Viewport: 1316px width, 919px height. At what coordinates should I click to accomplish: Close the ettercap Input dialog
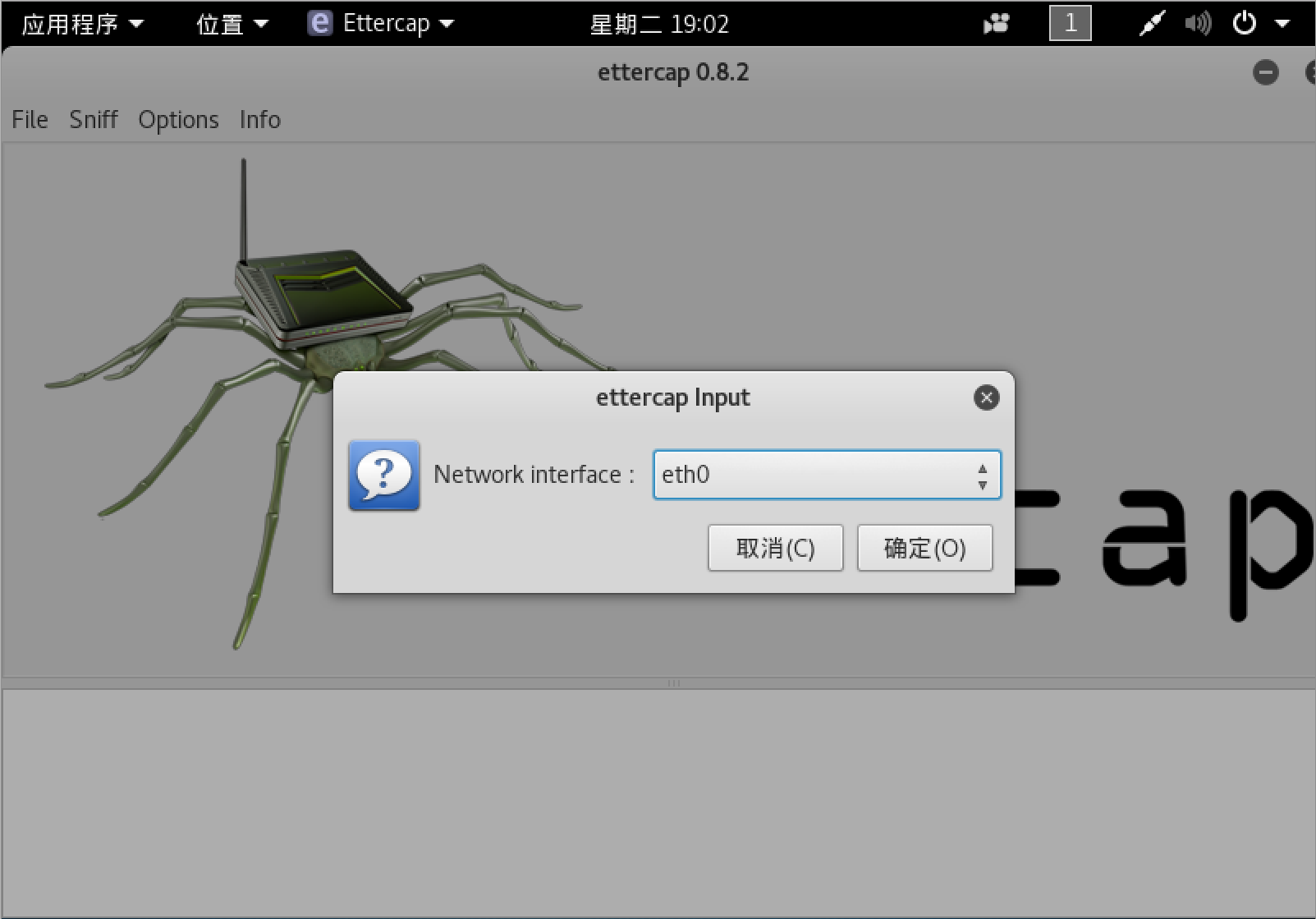986,398
